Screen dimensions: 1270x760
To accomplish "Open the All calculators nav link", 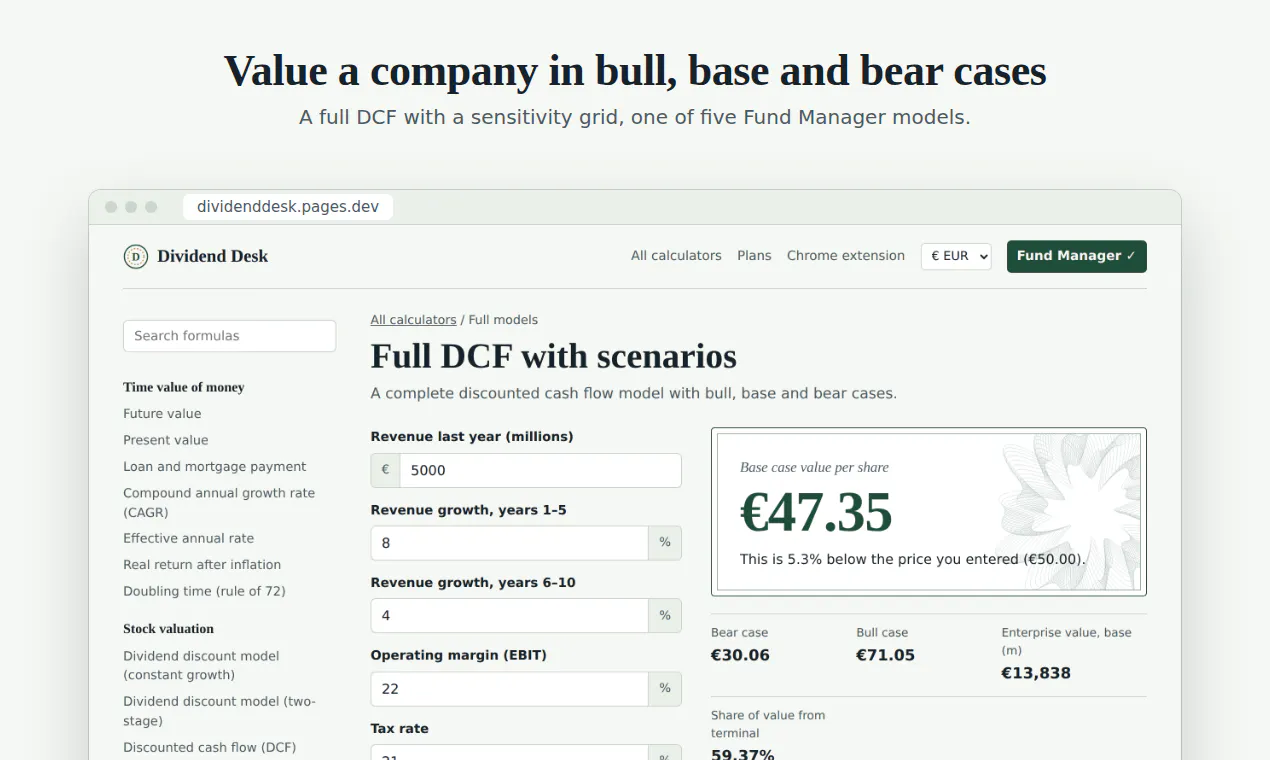I will click(676, 256).
